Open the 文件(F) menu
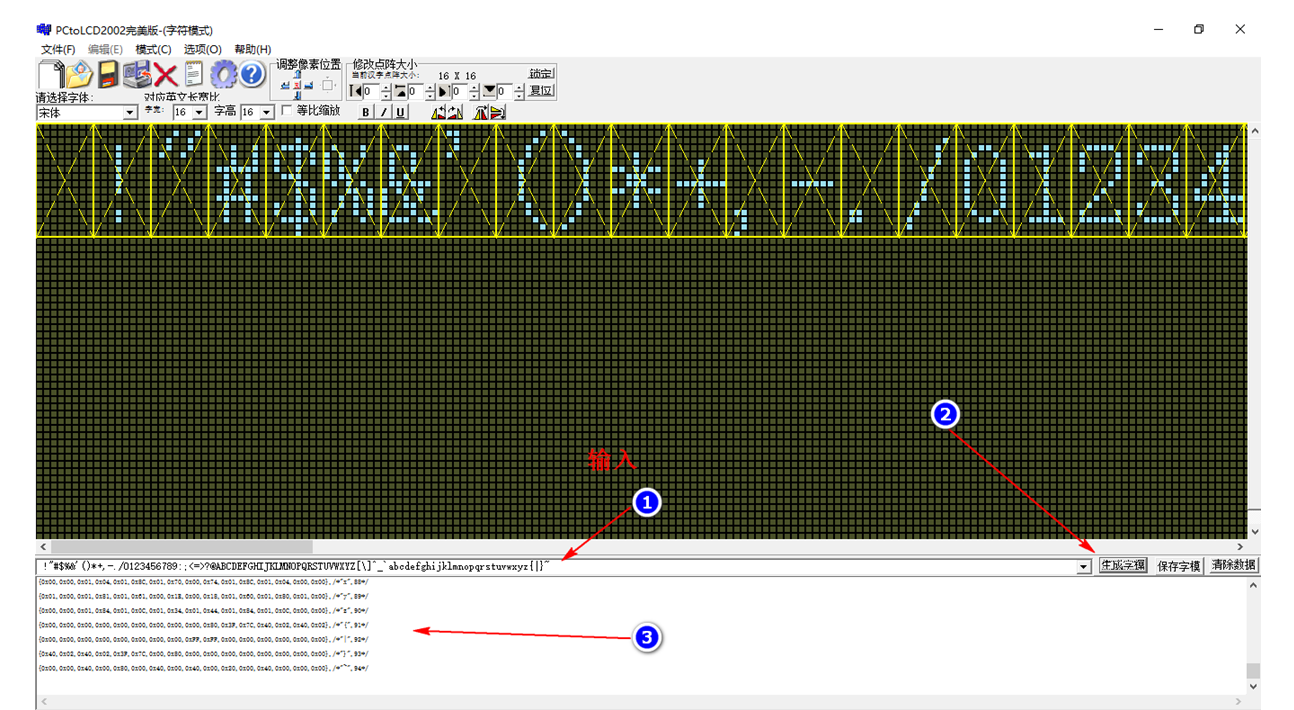The image size is (1294, 710). [58, 49]
